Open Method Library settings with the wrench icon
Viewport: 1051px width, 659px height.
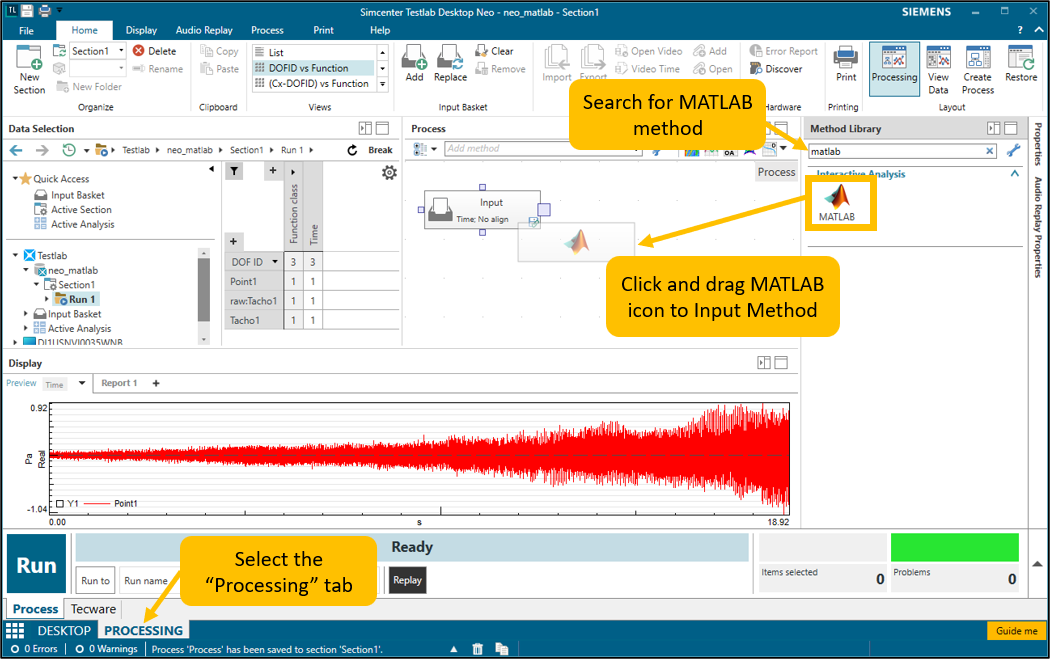pyautogui.click(x=1013, y=151)
